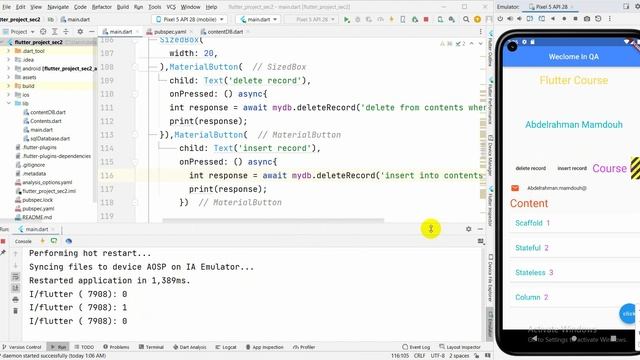Click the pin tab icon in Run panel
The height and width of the screenshot is (360, 640).
(x=3, y=253)
